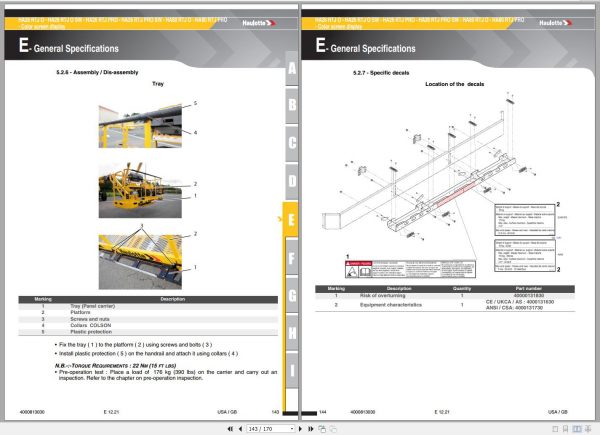Click left page 'E- General Specifications' title

click(x=68, y=46)
